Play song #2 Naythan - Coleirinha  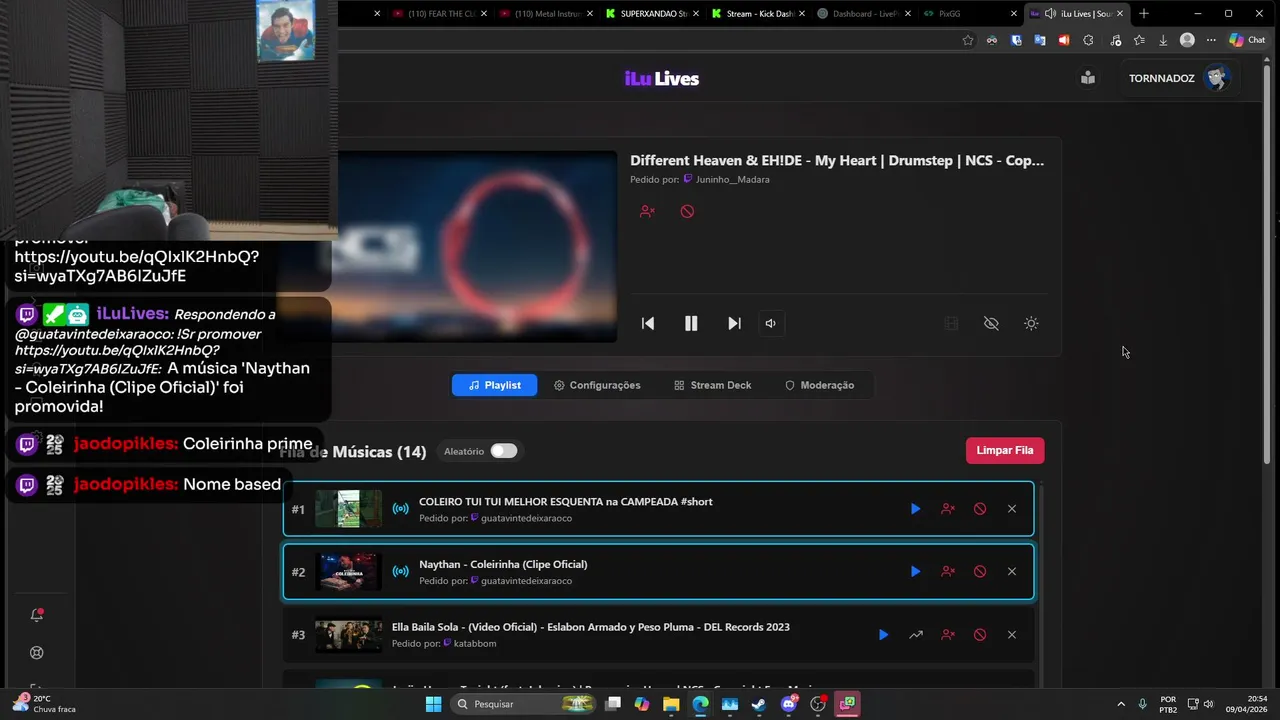(915, 572)
